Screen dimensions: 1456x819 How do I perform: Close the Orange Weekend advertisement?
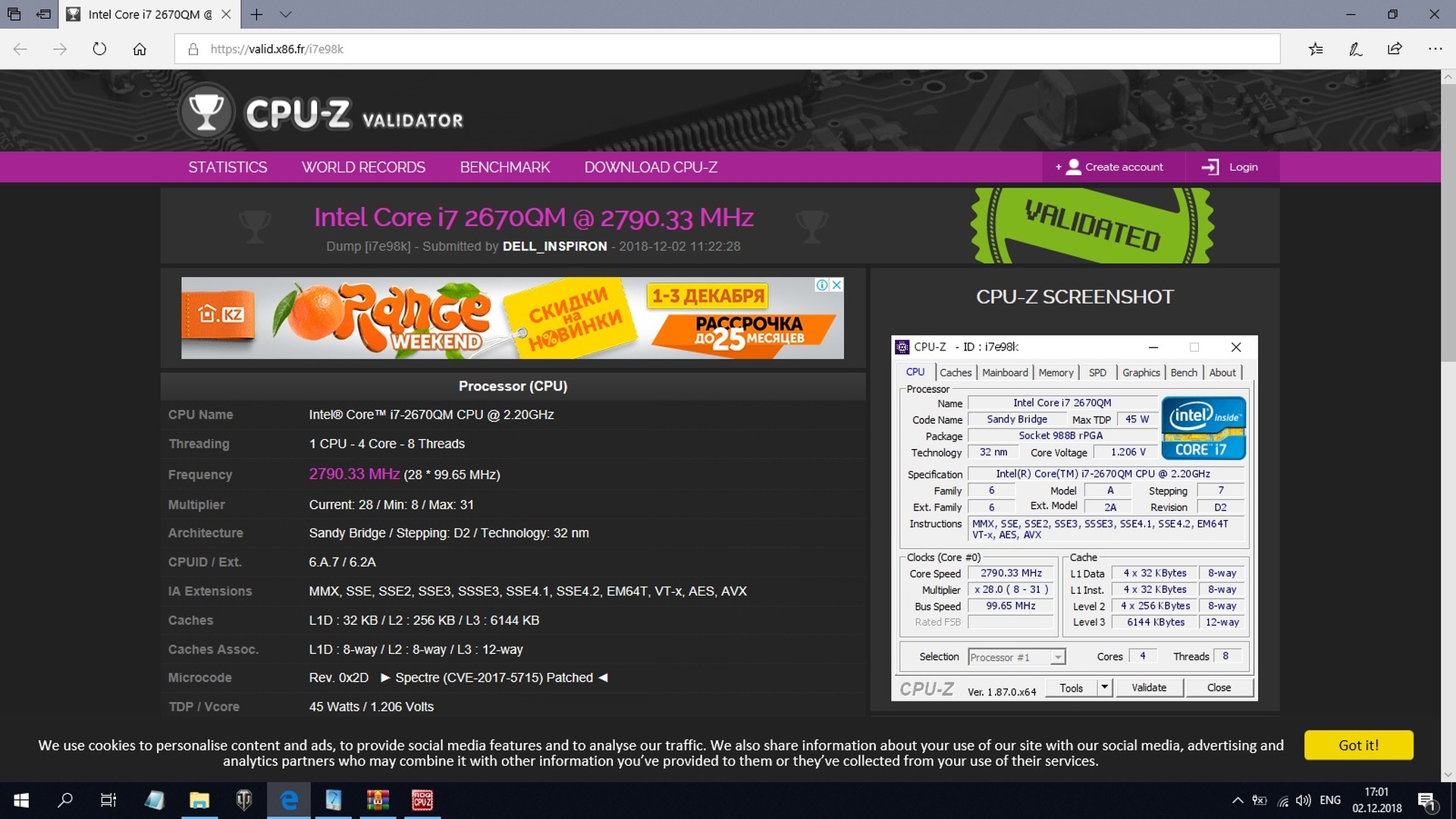[836, 285]
